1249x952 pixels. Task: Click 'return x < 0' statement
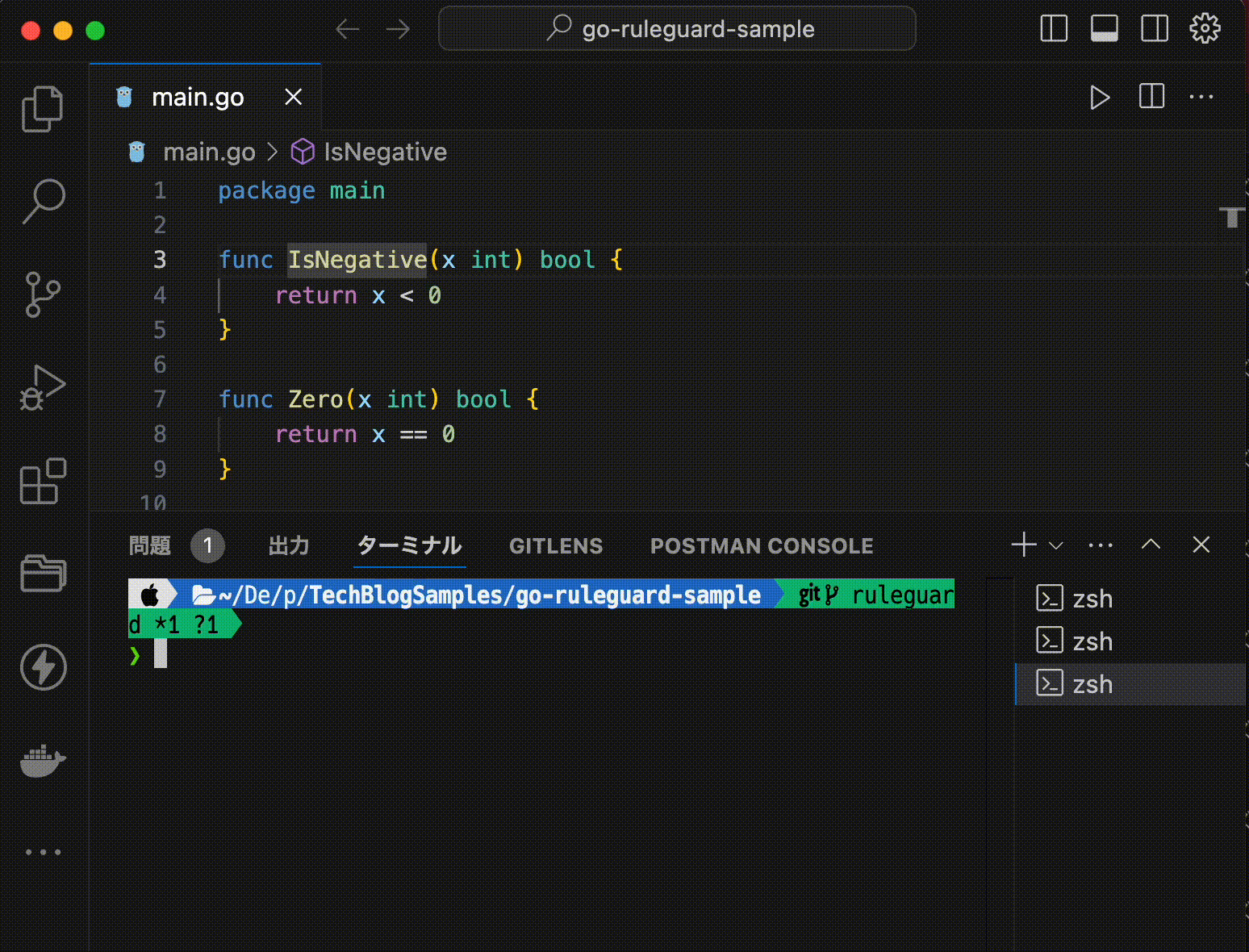(x=358, y=295)
